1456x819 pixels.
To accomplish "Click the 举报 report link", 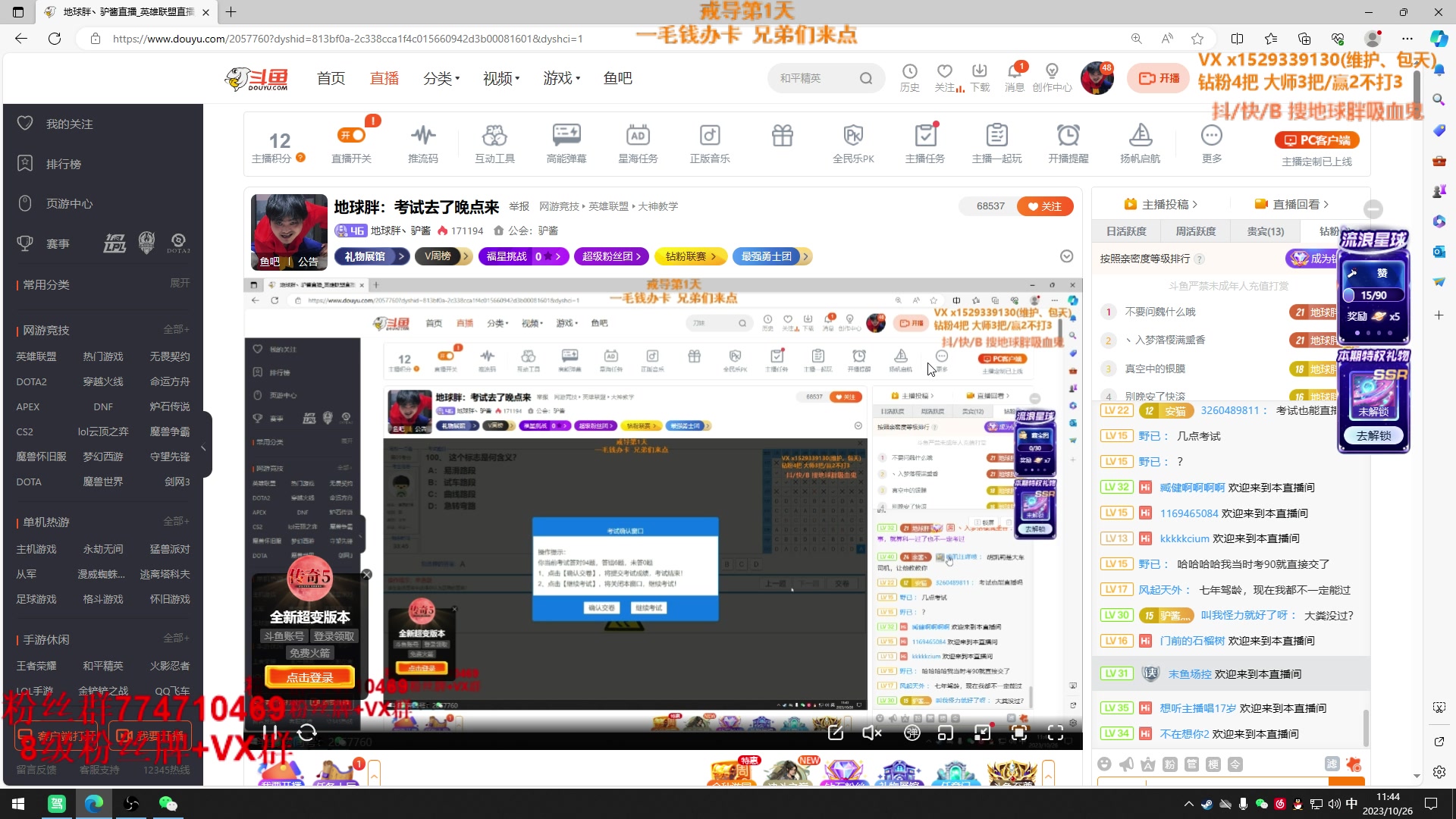I will pos(519,206).
